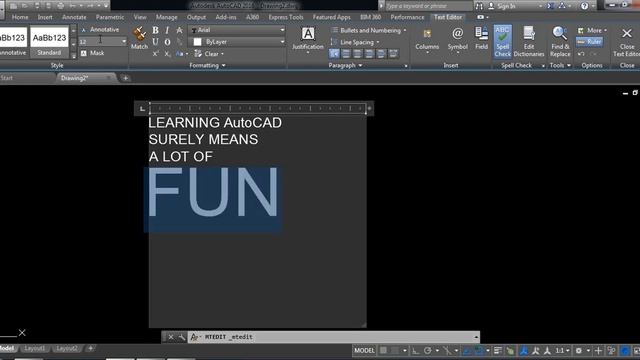Expand the Formatting panel
This screenshot has width=640, height=360.
(x=207, y=65)
